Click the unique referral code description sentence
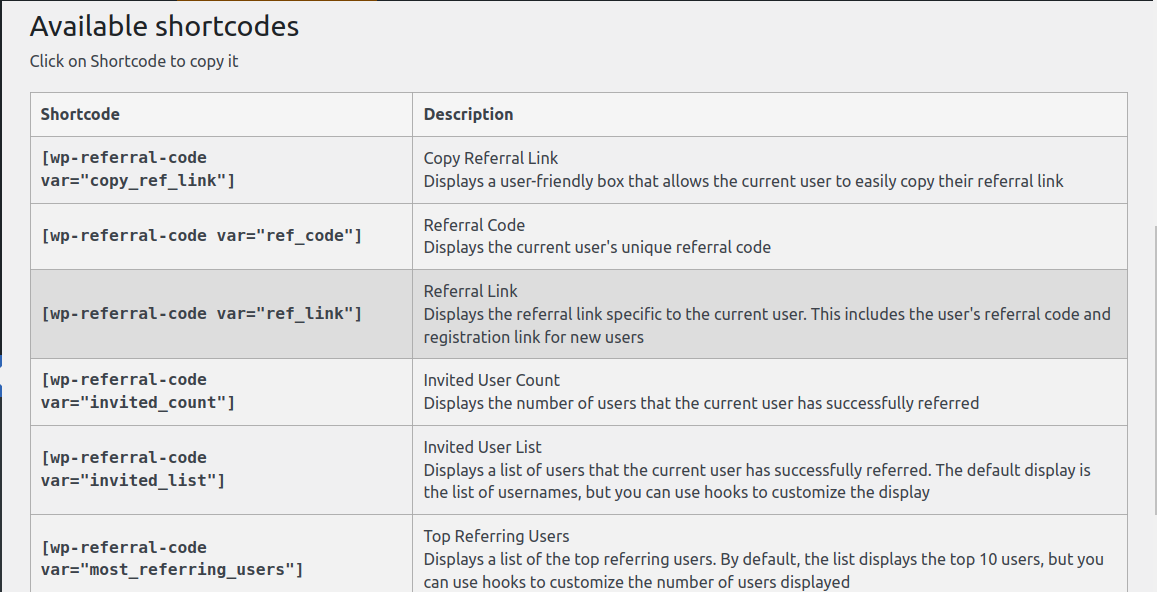Image resolution: width=1157 pixels, height=592 pixels. coord(597,247)
